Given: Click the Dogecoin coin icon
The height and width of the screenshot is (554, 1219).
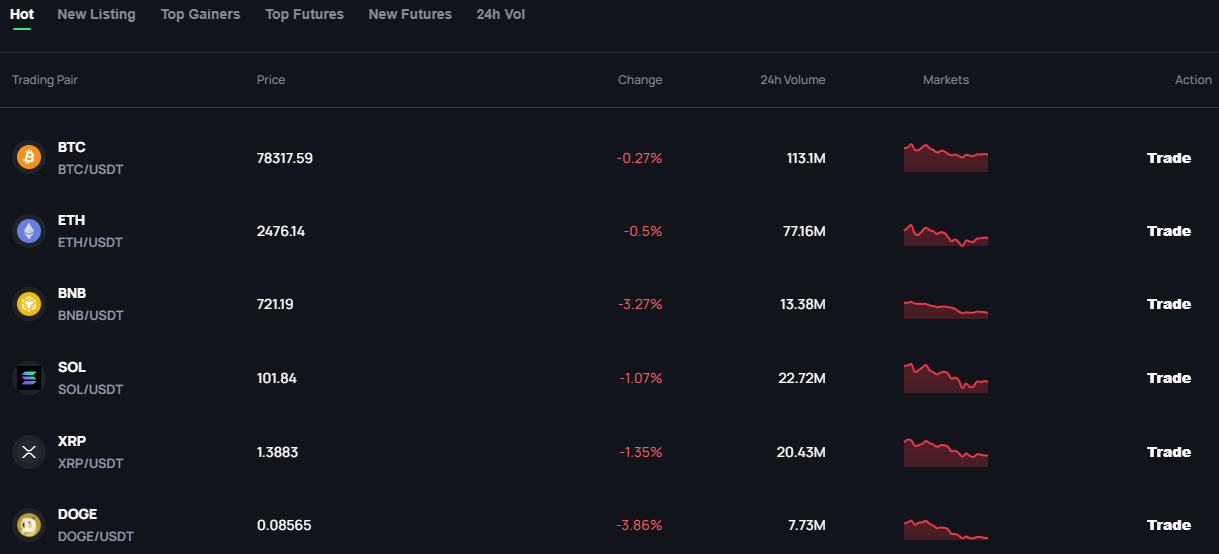Looking at the screenshot, I should [29, 525].
